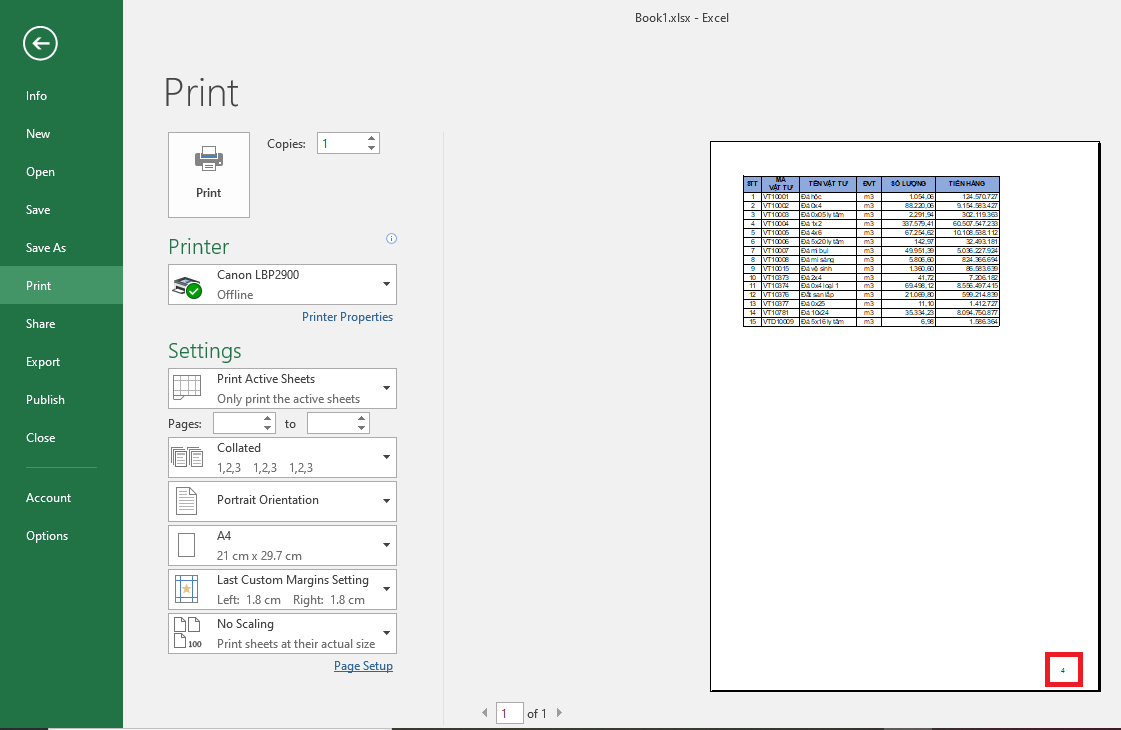Click the current page number box
This screenshot has width=1121, height=730.
510,713
